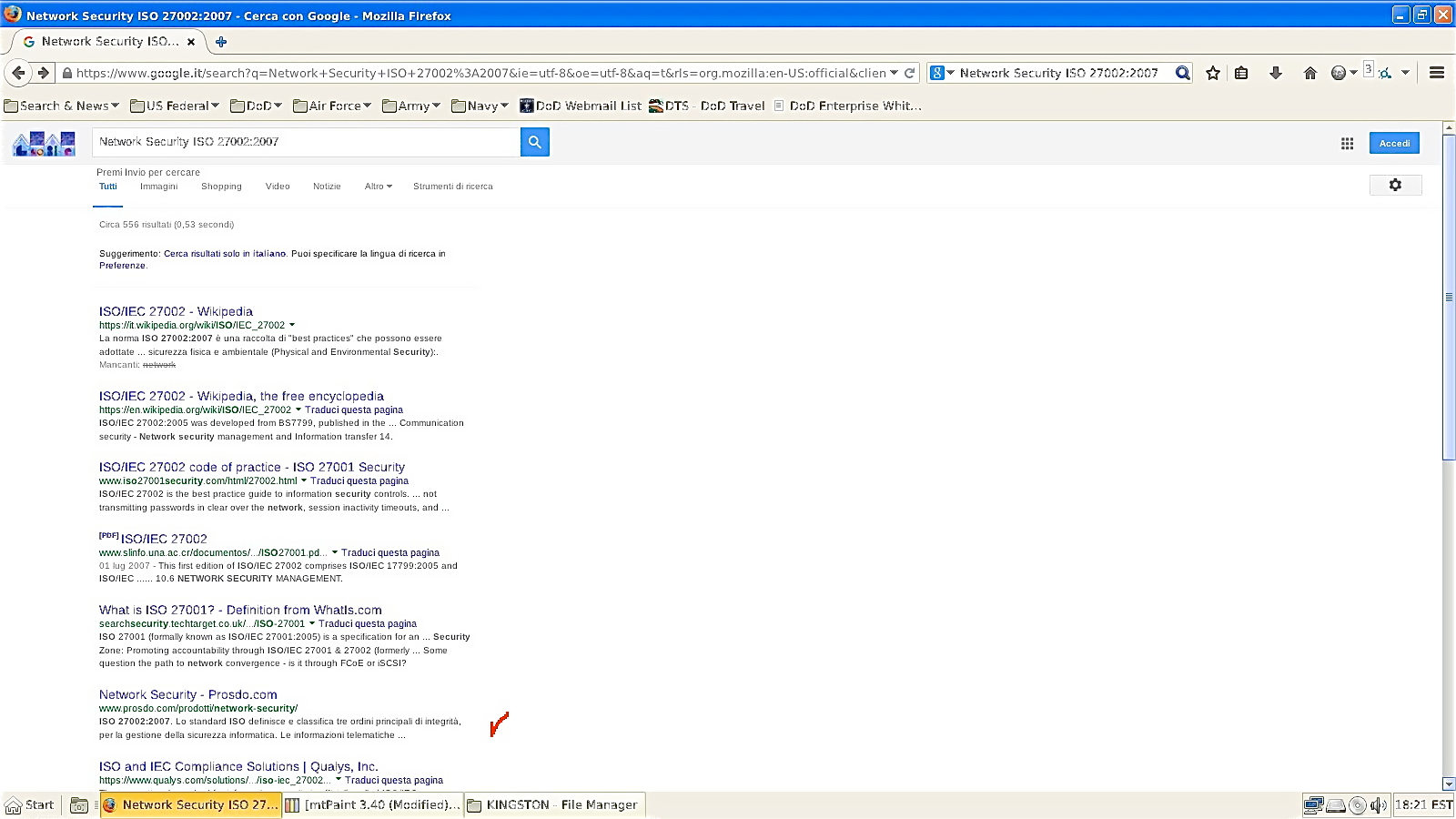Open the ISO/IEC 27002 - Wikipedia result
Image resolution: width=1456 pixels, height=819 pixels.
click(x=176, y=311)
